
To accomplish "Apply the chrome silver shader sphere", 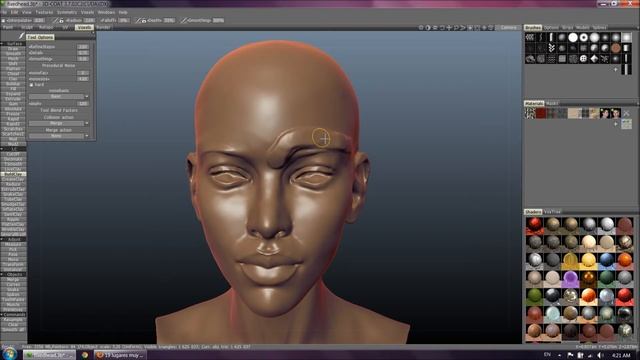I will (534, 260).
